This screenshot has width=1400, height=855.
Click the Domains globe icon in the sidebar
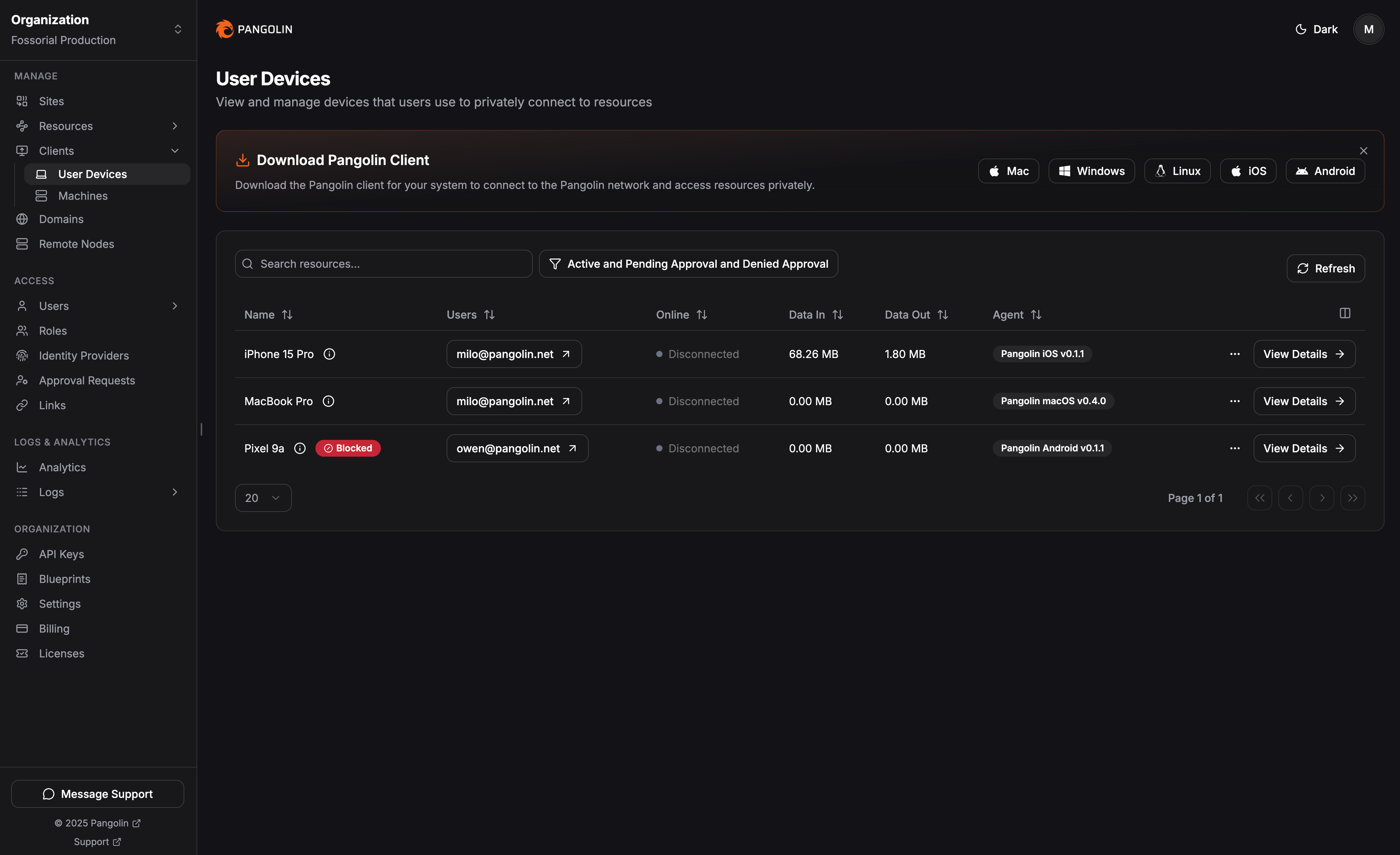[22, 219]
